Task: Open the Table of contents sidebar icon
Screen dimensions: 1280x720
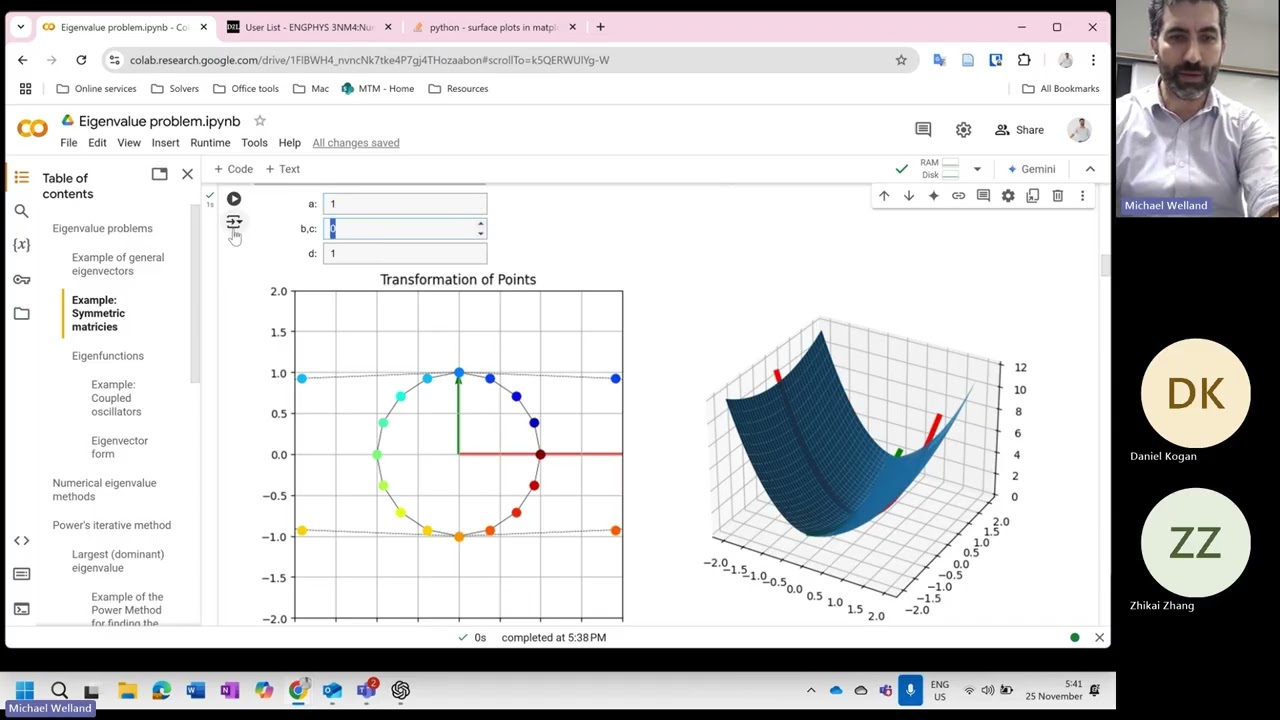Action: coord(21,178)
